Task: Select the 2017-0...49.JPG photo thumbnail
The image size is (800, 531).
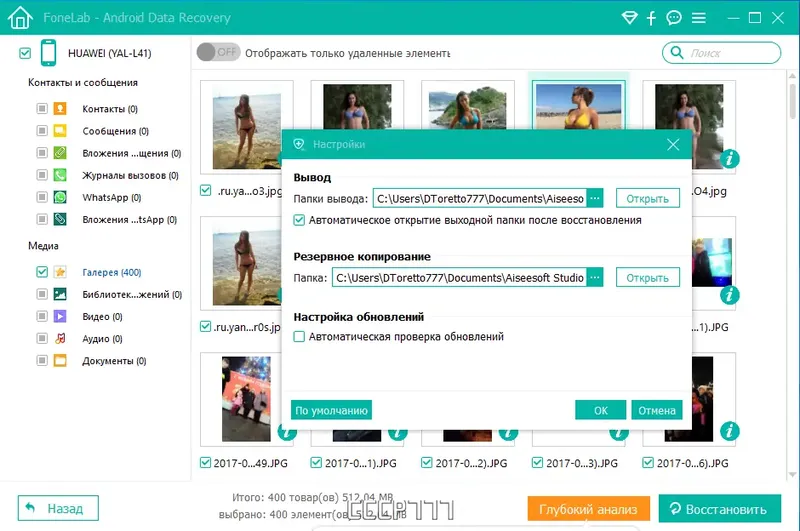Action: (246, 399)
